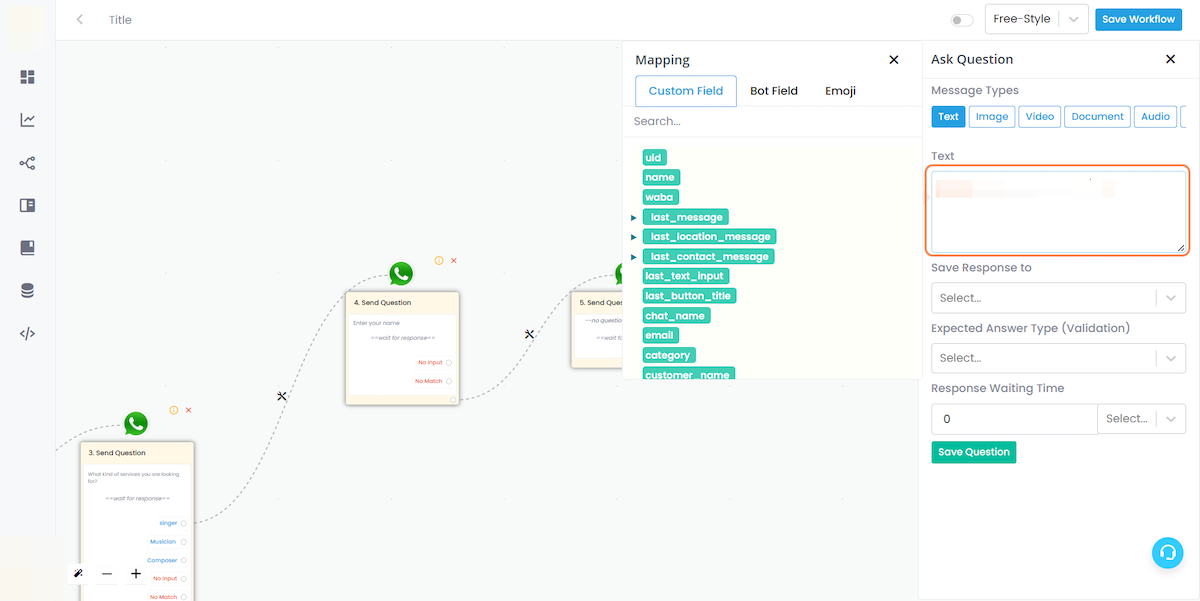Click bottom output connector of node 4

(453, 400)
